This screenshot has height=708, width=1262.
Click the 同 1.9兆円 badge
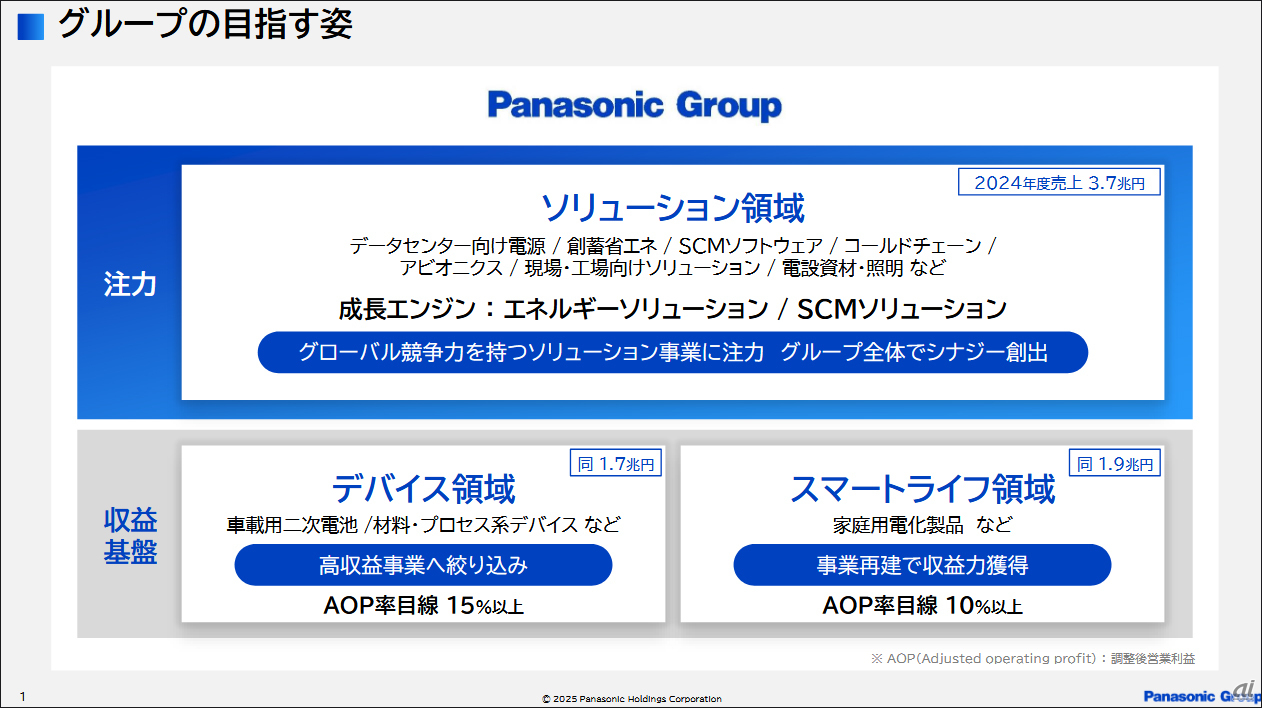click(x=1115, y=463)
